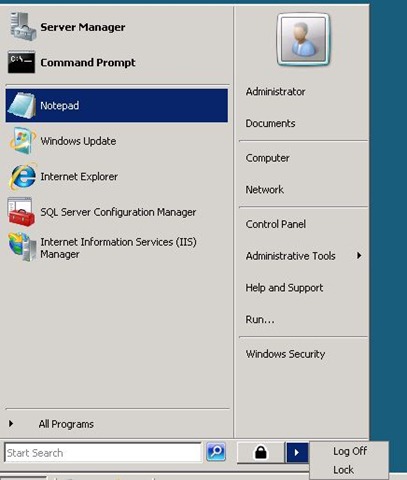Click the highlighted Notepad label

(x=60, y=106)
